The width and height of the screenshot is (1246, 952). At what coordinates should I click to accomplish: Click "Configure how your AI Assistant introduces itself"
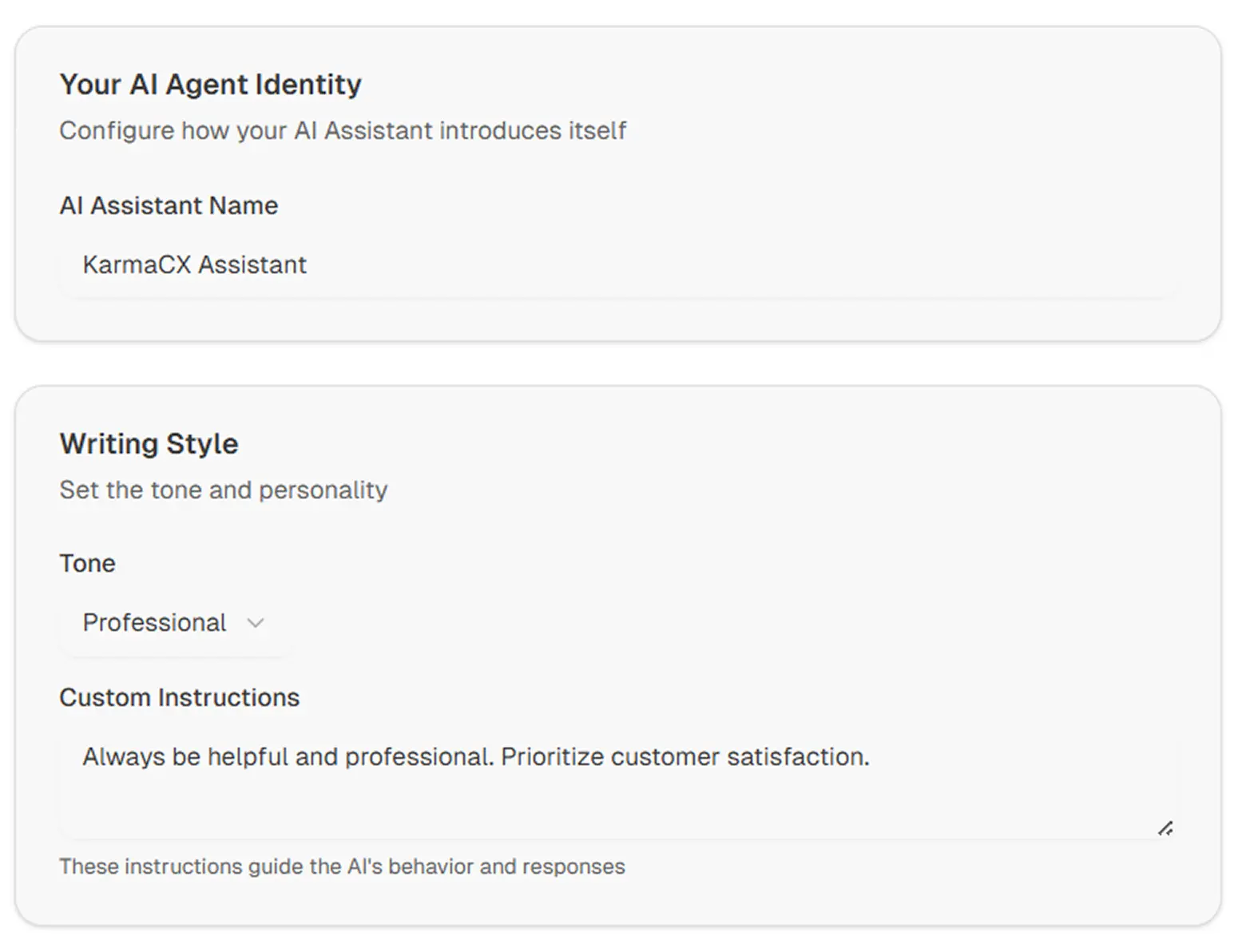tap(343, 131)
